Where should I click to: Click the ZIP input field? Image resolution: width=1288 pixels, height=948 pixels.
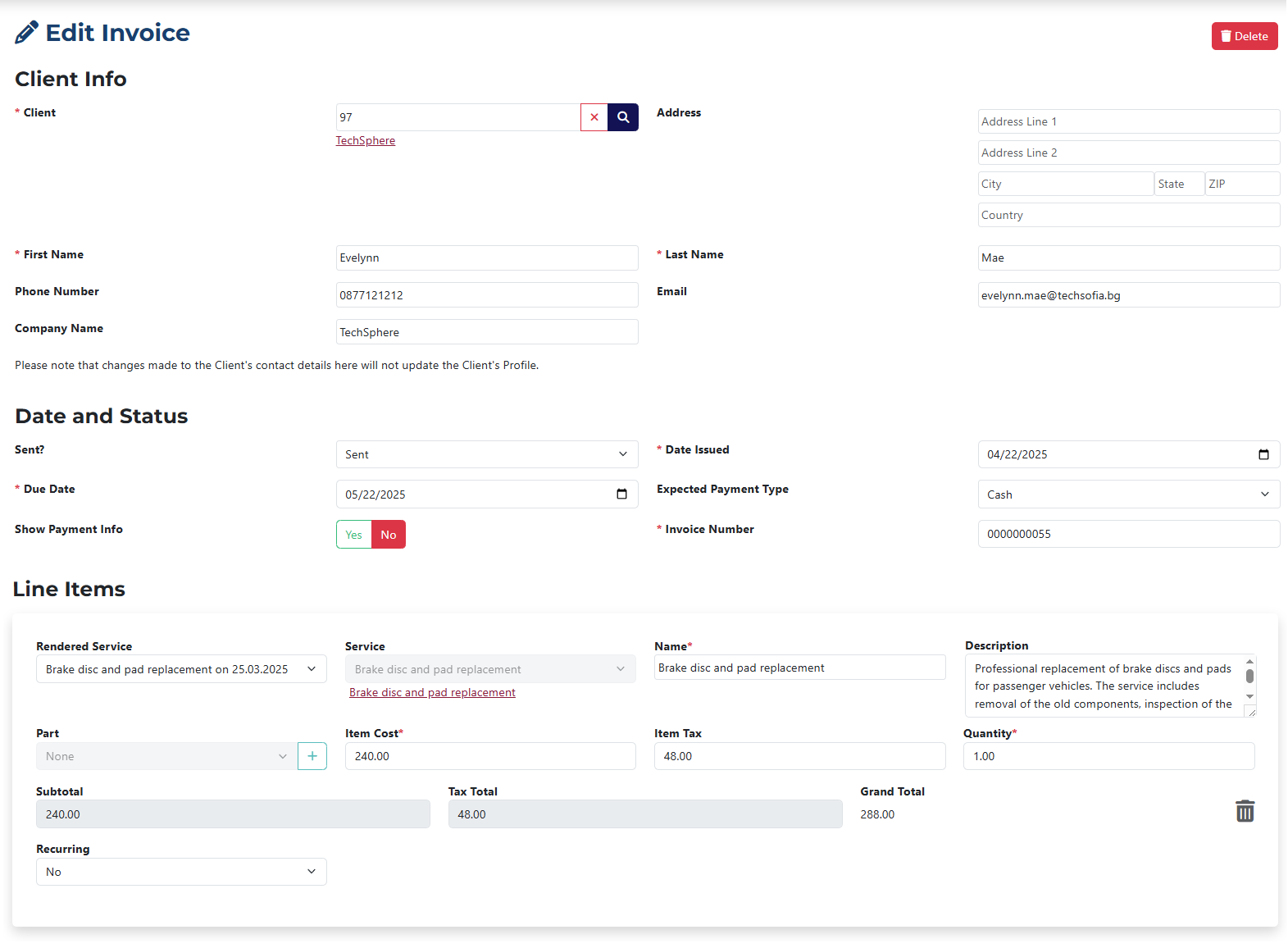pyautogui.click(x=1243, y=184)
